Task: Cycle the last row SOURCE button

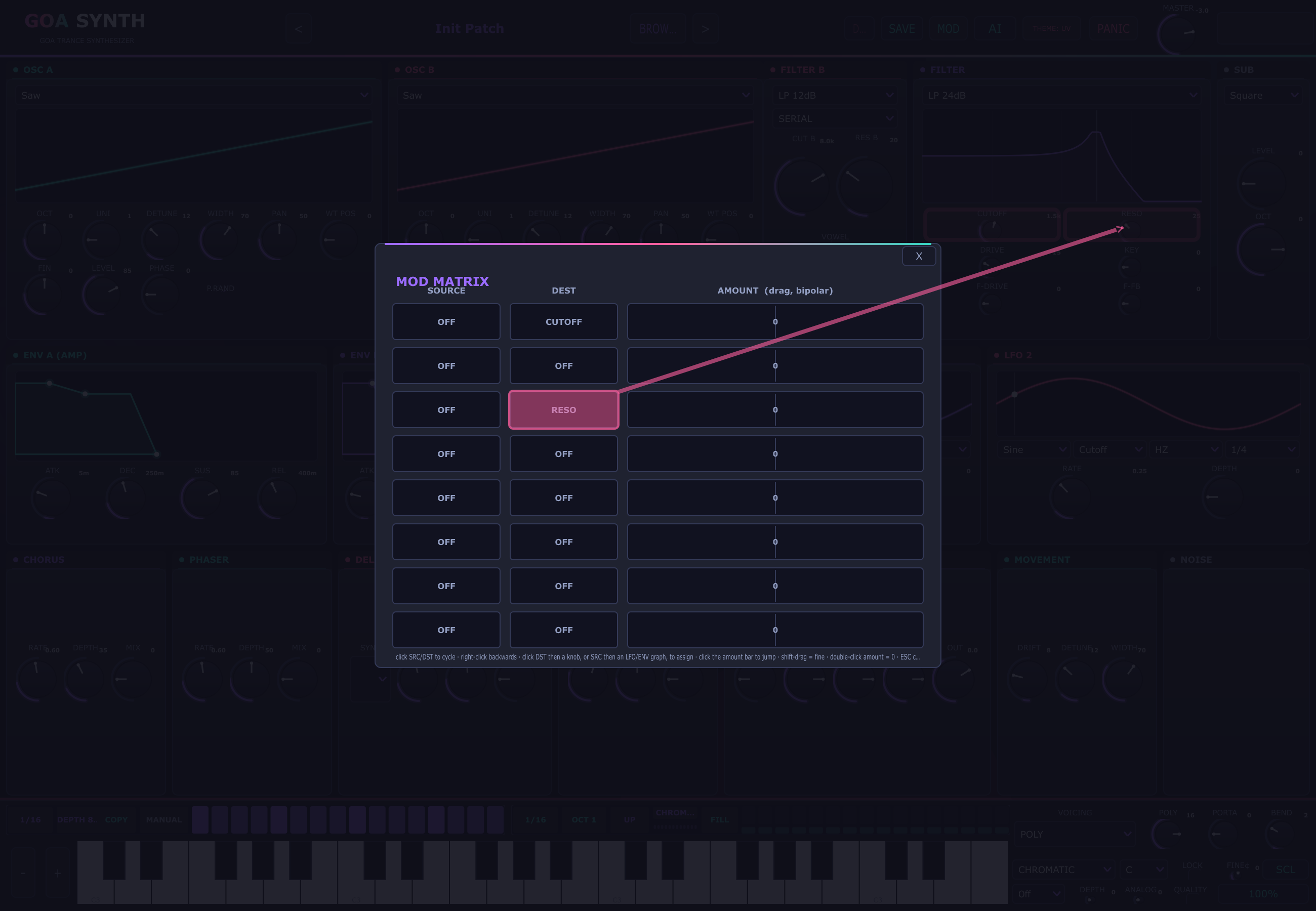Action: (x=446, y=630)
